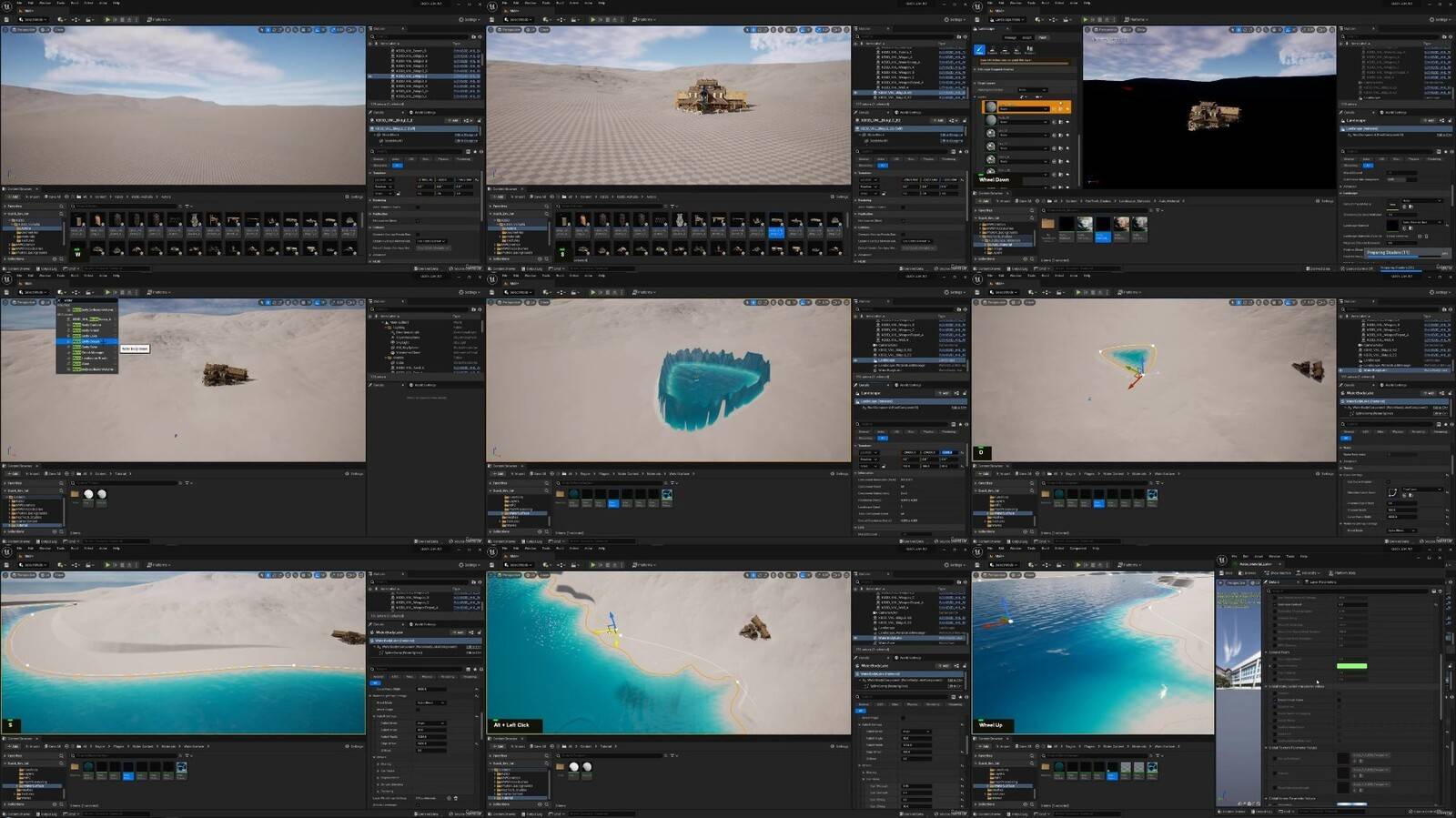Select the blue Paint brush tool in Landscape panel
The height and width of the screenshot is (818, 1456).
pyautogui.click(x=979, y=51)
